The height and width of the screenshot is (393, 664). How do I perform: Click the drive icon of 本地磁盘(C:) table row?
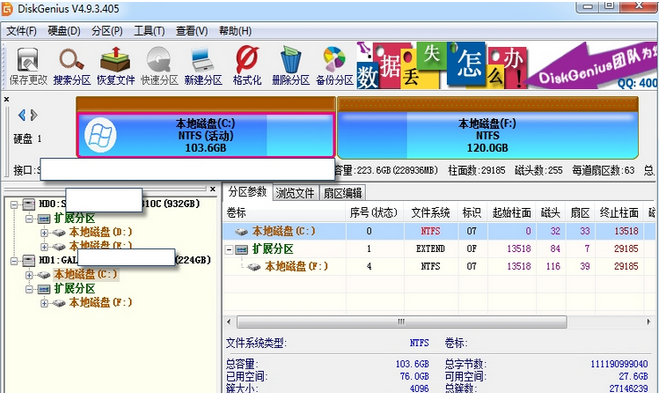click(x=241, y=231)
